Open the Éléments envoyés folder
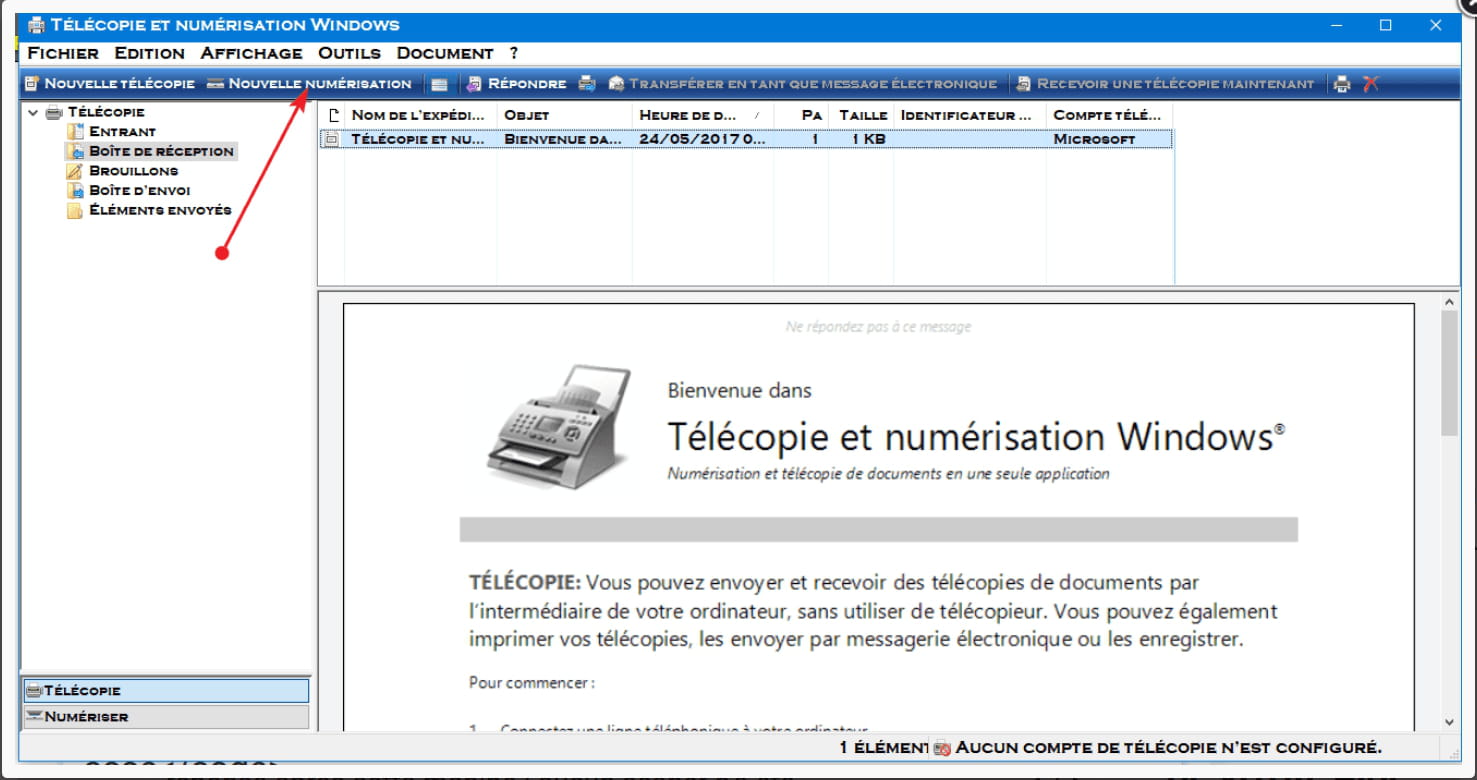The image size is (1477, 780). (160, 211)
